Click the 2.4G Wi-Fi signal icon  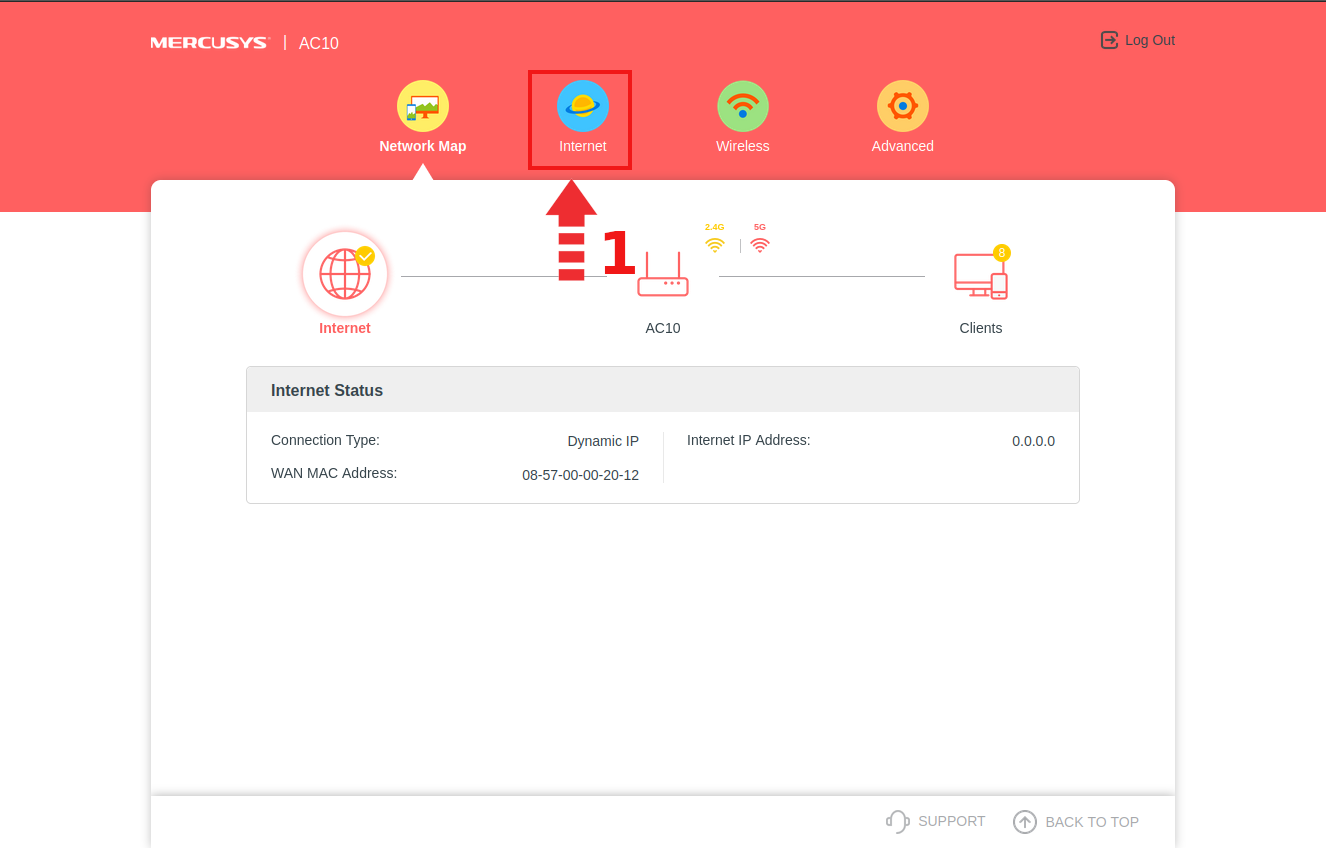[x=714, y=245]
